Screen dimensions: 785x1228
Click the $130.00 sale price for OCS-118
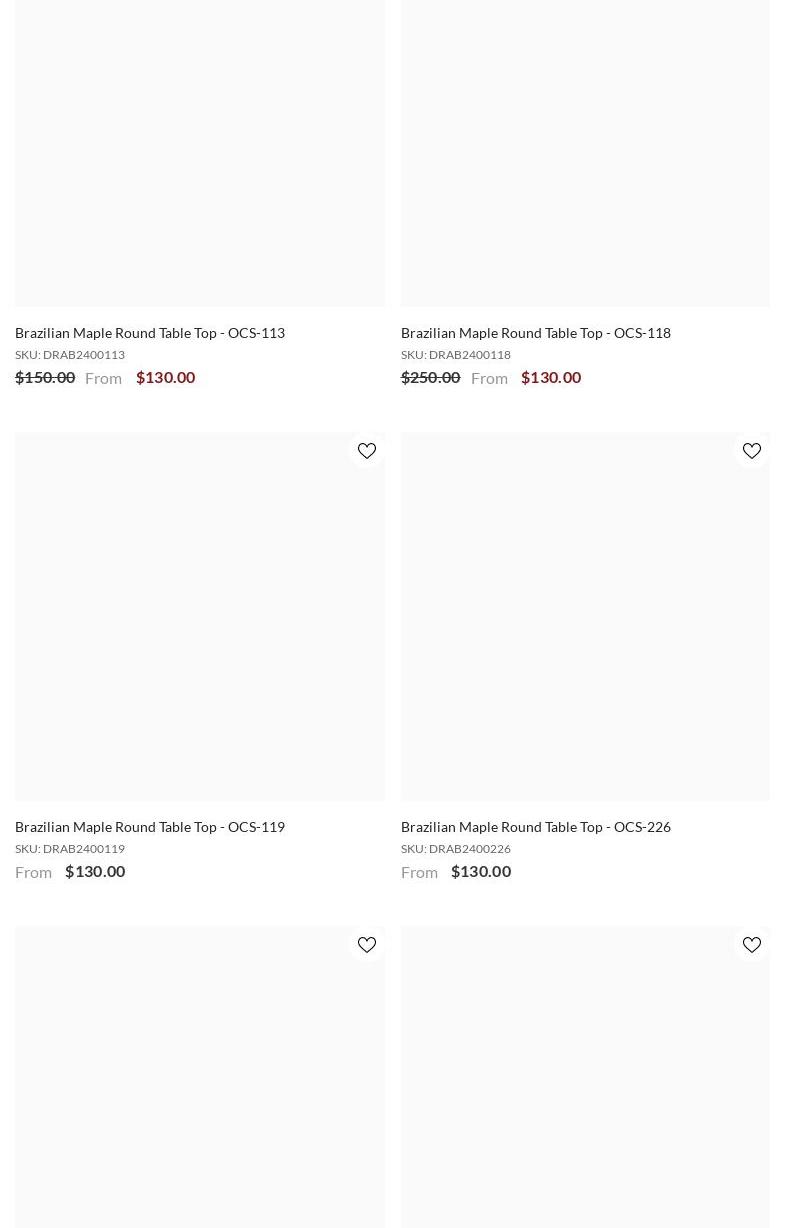pos(550,377)
